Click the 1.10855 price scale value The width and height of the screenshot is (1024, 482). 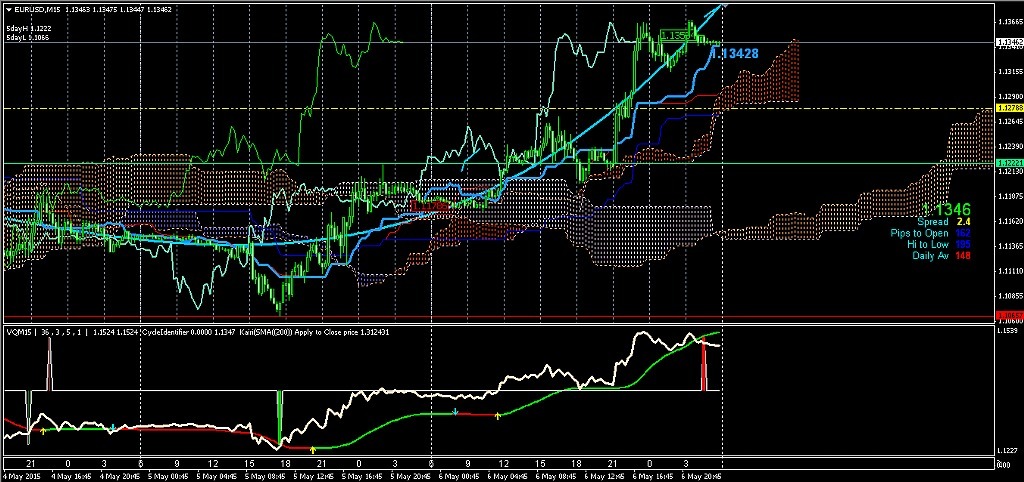pos(1009,296)
